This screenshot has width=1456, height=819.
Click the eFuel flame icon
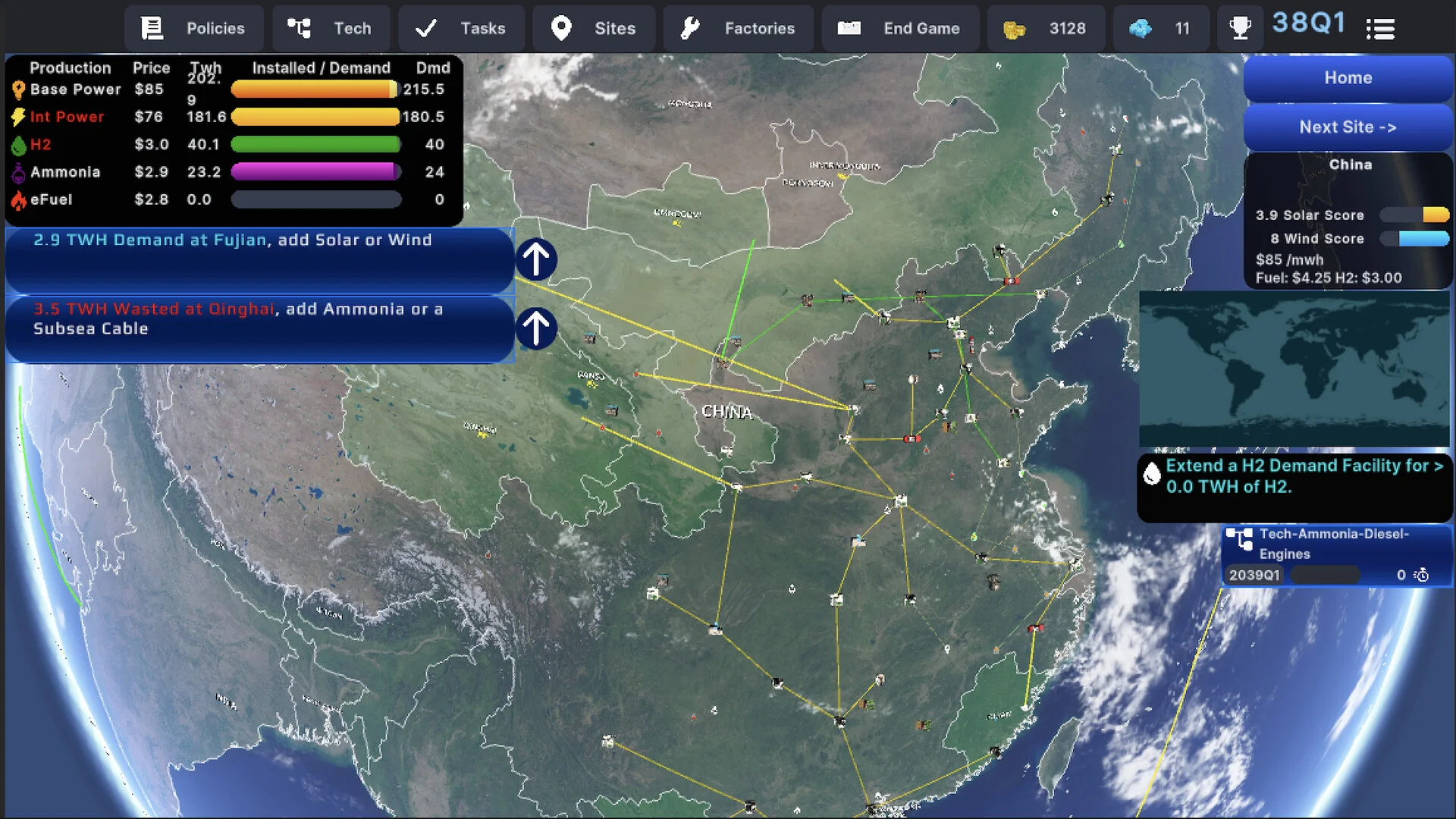(x=18, y=201)
